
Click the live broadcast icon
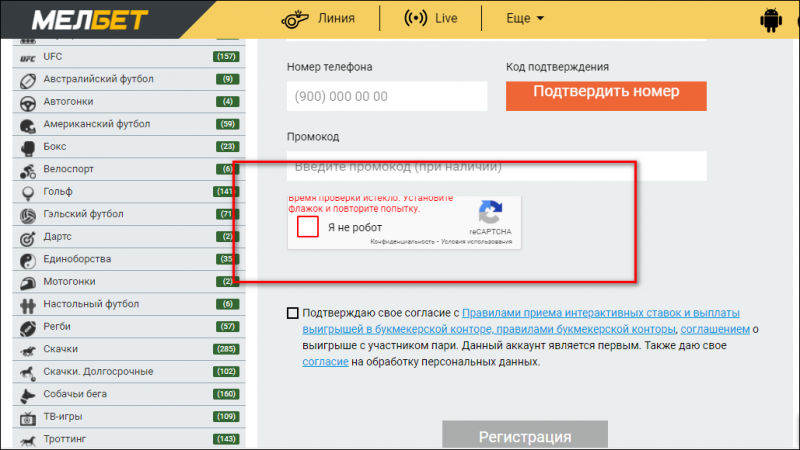(415, 18)
